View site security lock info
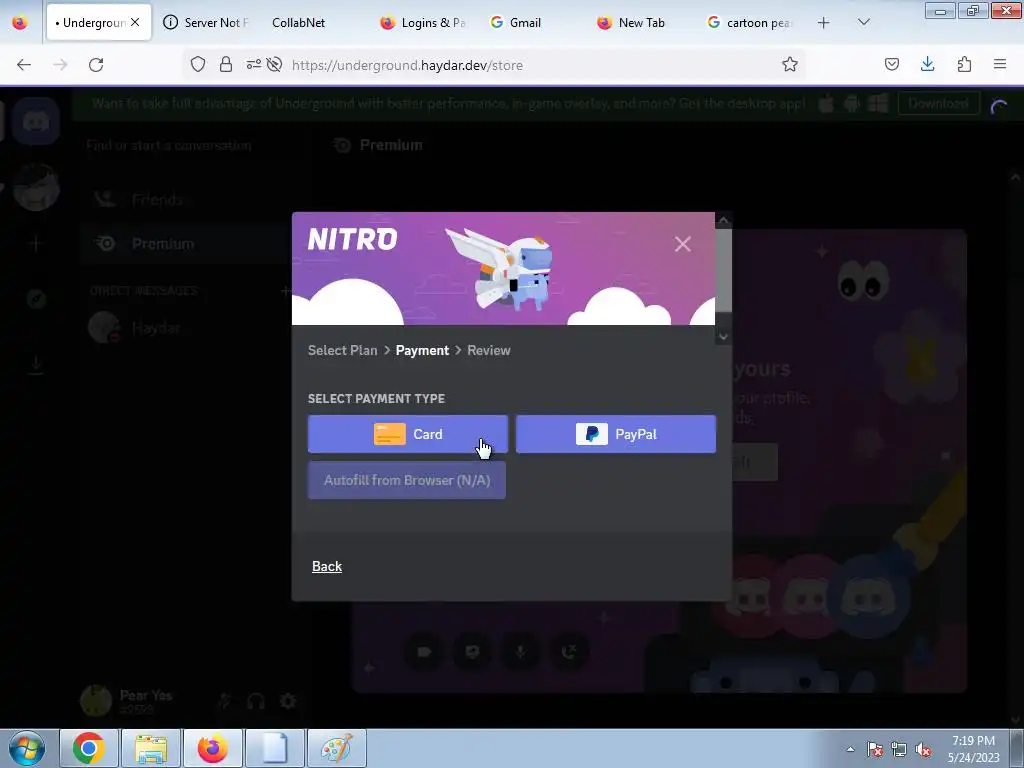This screenshot has width=1024, height=768. tap(225, 64)
